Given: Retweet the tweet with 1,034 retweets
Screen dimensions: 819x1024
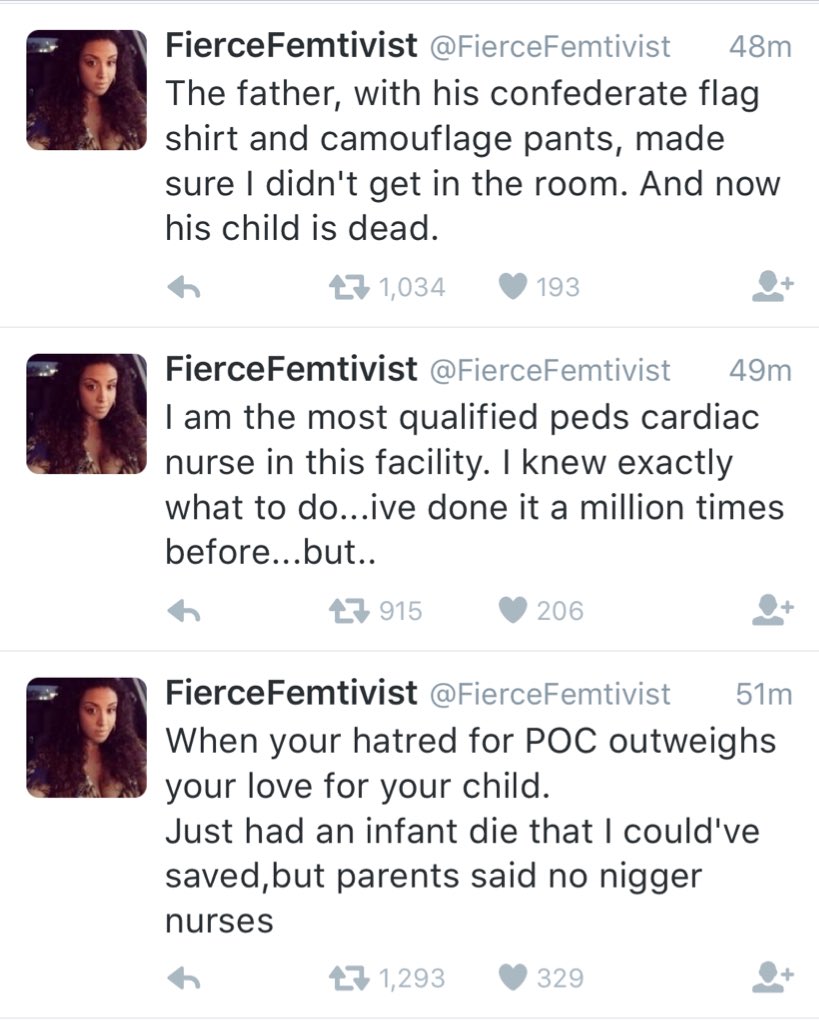Looking at the screenshot, I should click(x=349, y=287).
